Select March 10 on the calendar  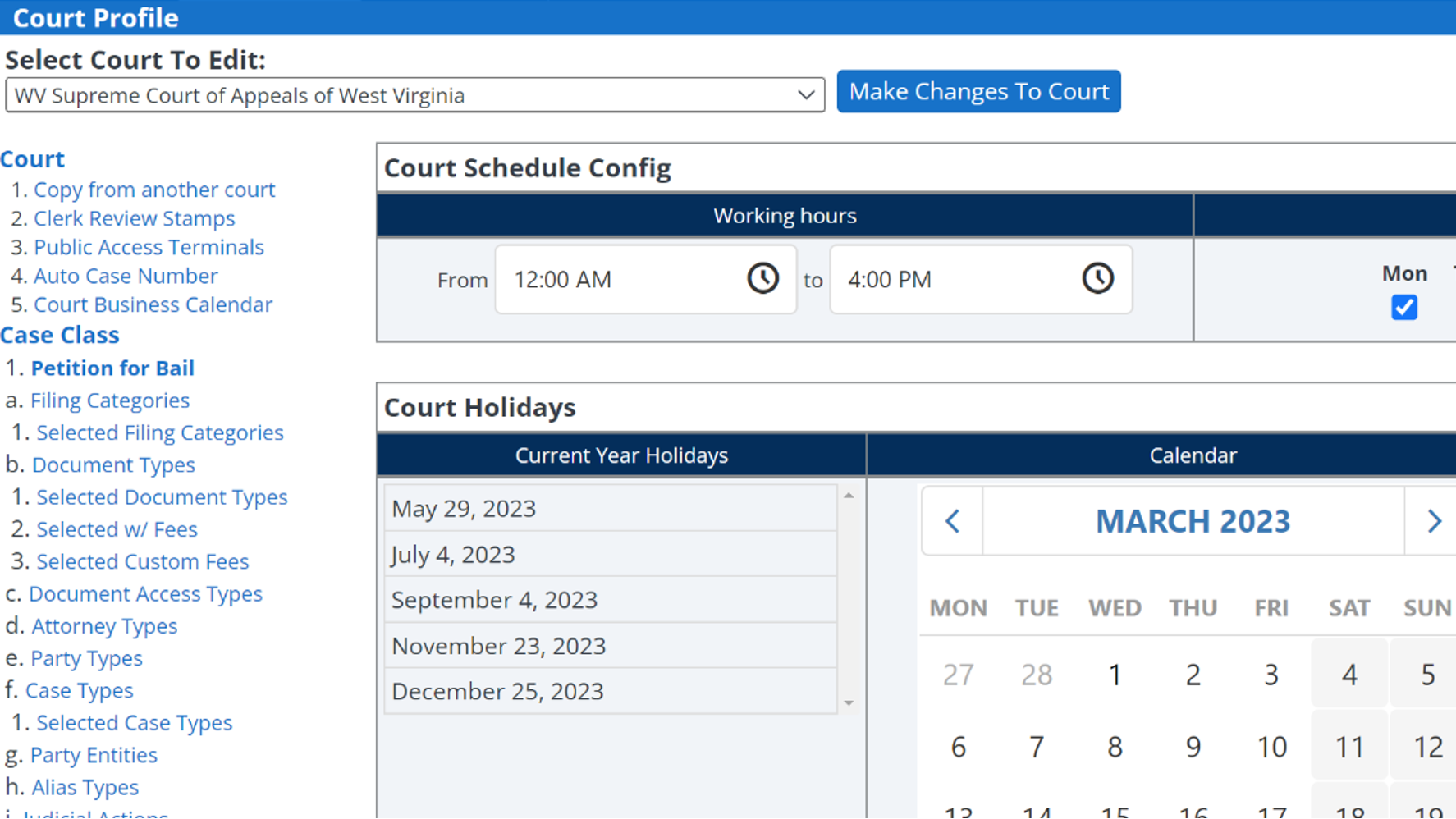pos(1271,747)
